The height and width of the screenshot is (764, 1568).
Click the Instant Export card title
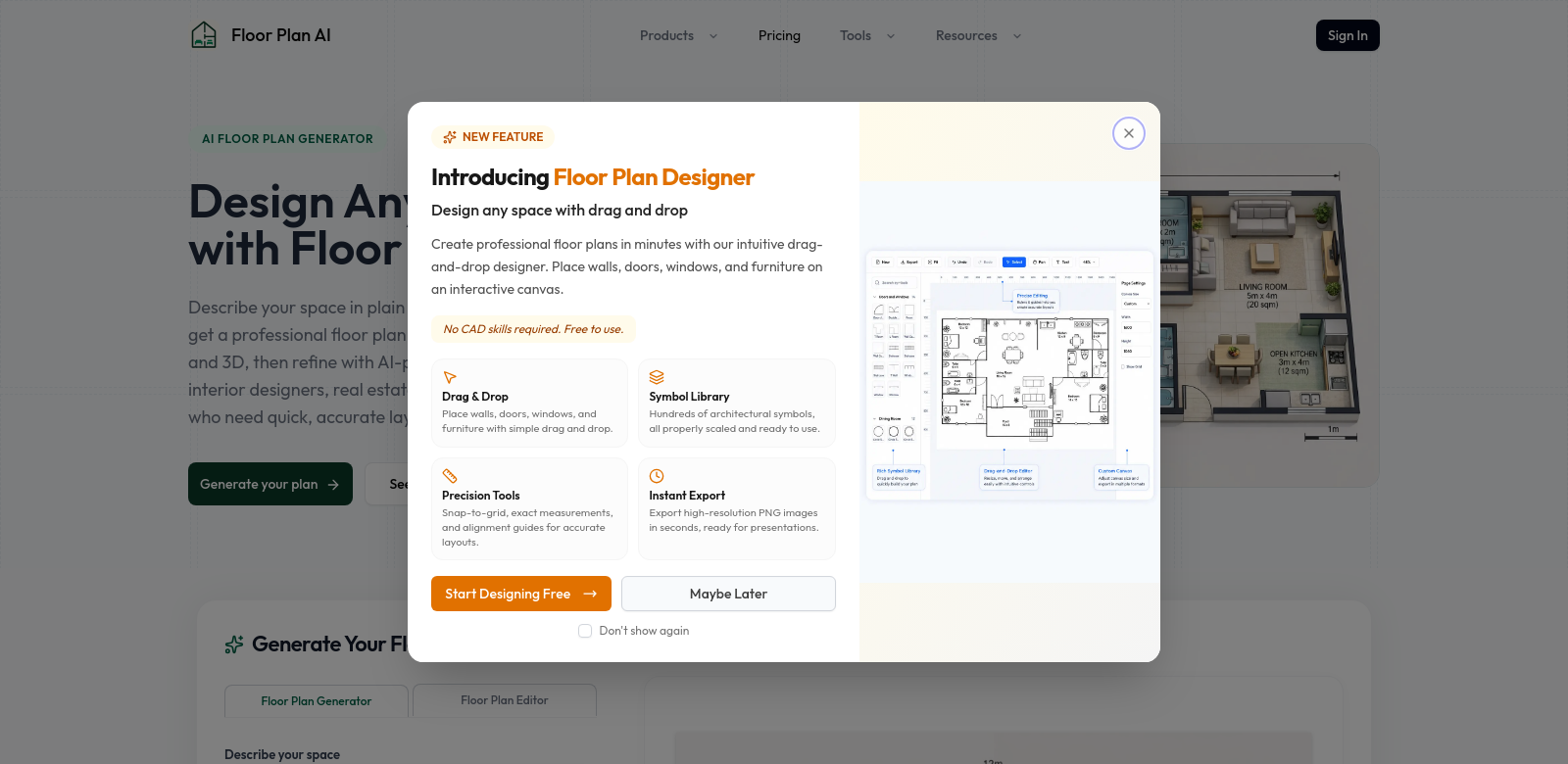(687, 496)
